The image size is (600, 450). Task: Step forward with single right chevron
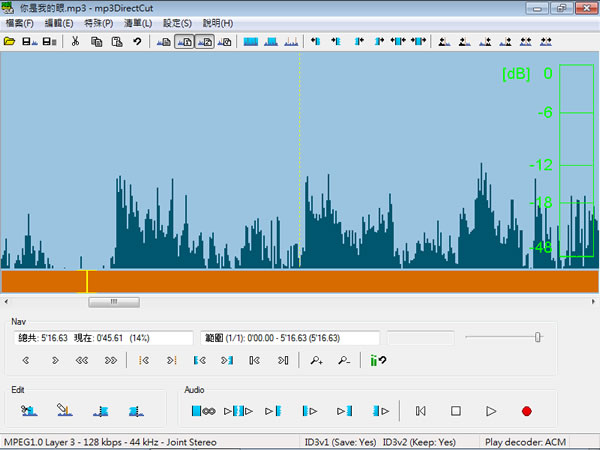55,360
